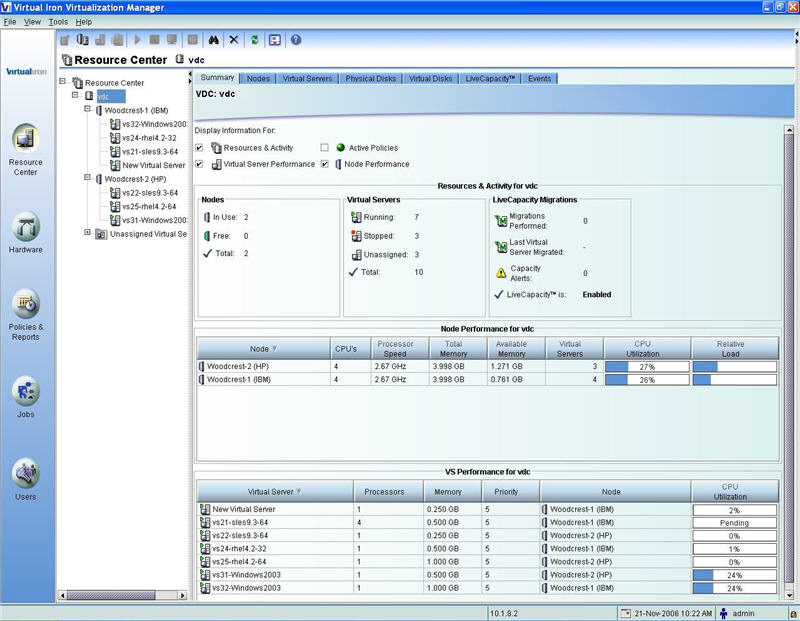
Task: Click the Resource Center title icon
Action: tap(67, 60)
